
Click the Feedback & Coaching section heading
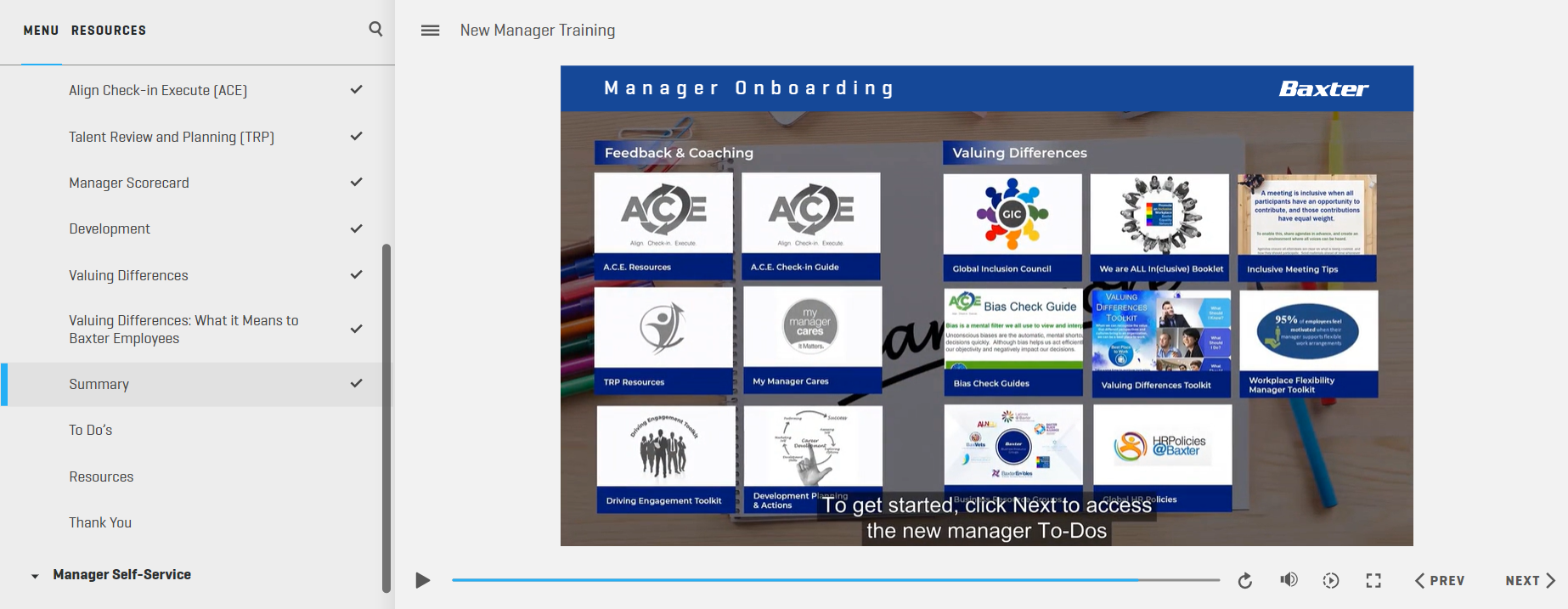click(x=679, y=153)
